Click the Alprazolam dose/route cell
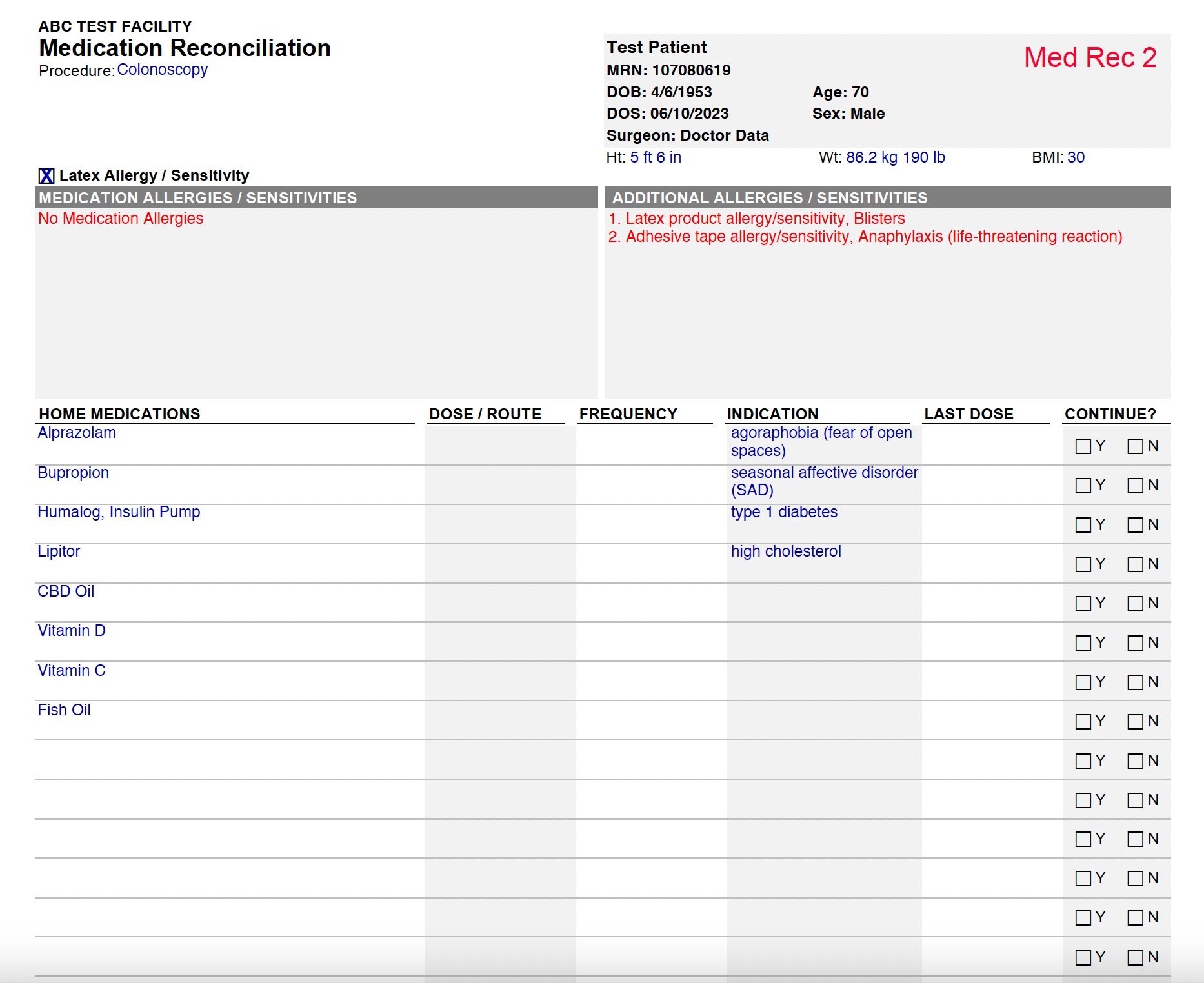 [x=500, y=445]
